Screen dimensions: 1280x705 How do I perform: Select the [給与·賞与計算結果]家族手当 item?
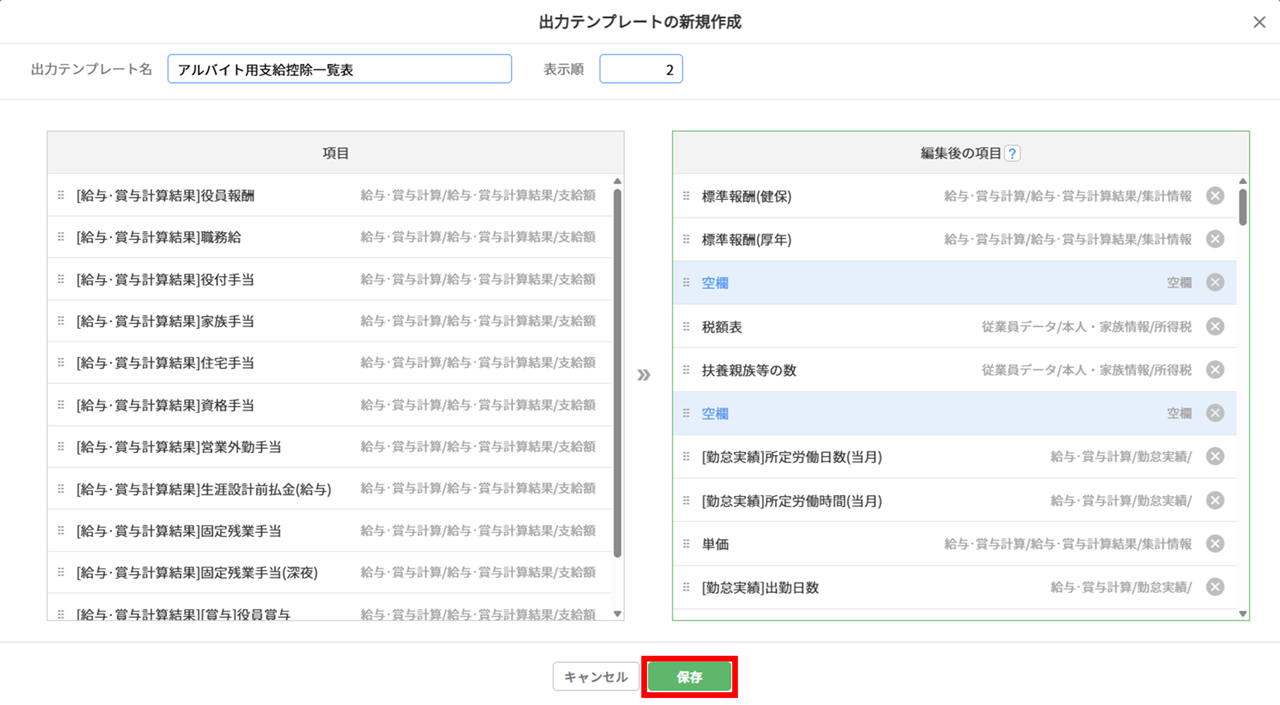[329, 321]
